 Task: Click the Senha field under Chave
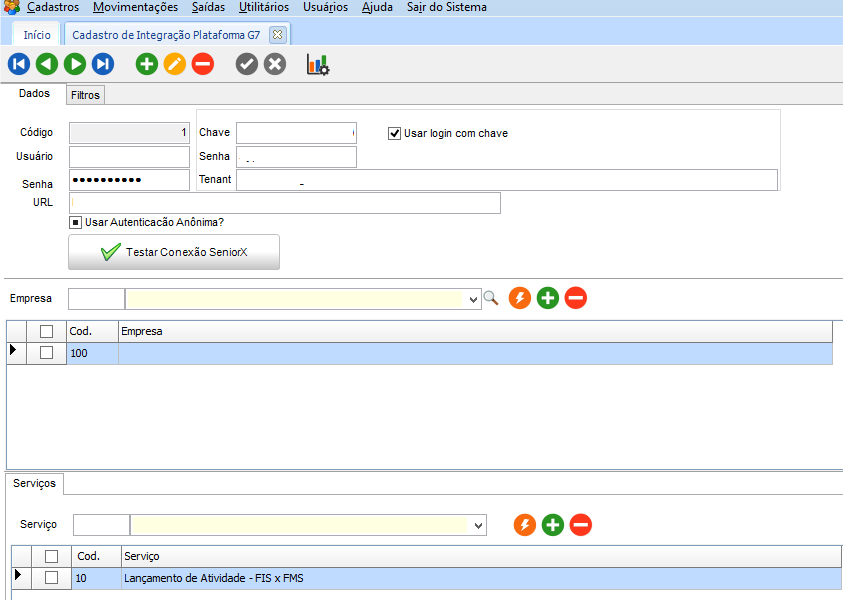click(296, 156)
